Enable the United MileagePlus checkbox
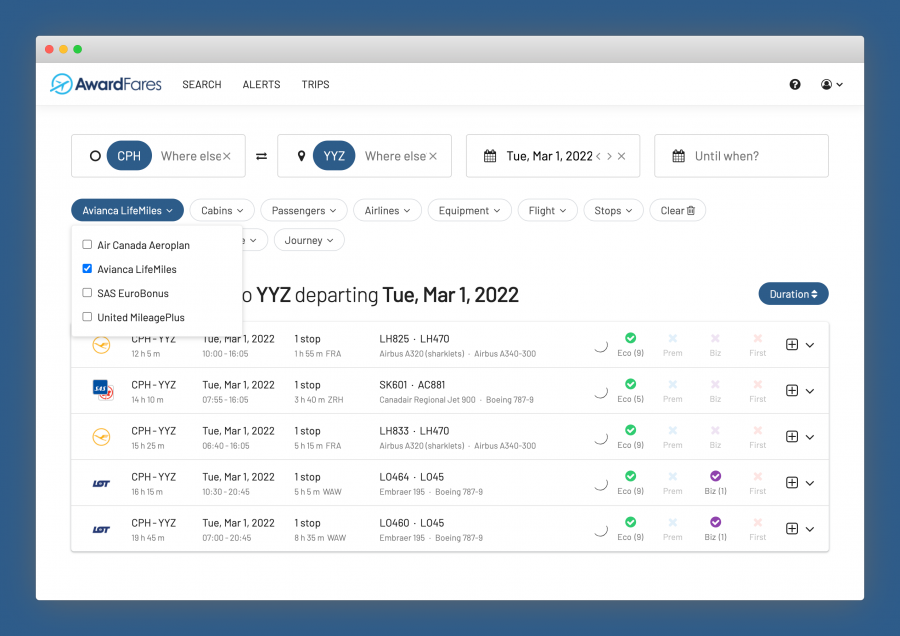Screen dimensions: 900x636 pos(87,318)
